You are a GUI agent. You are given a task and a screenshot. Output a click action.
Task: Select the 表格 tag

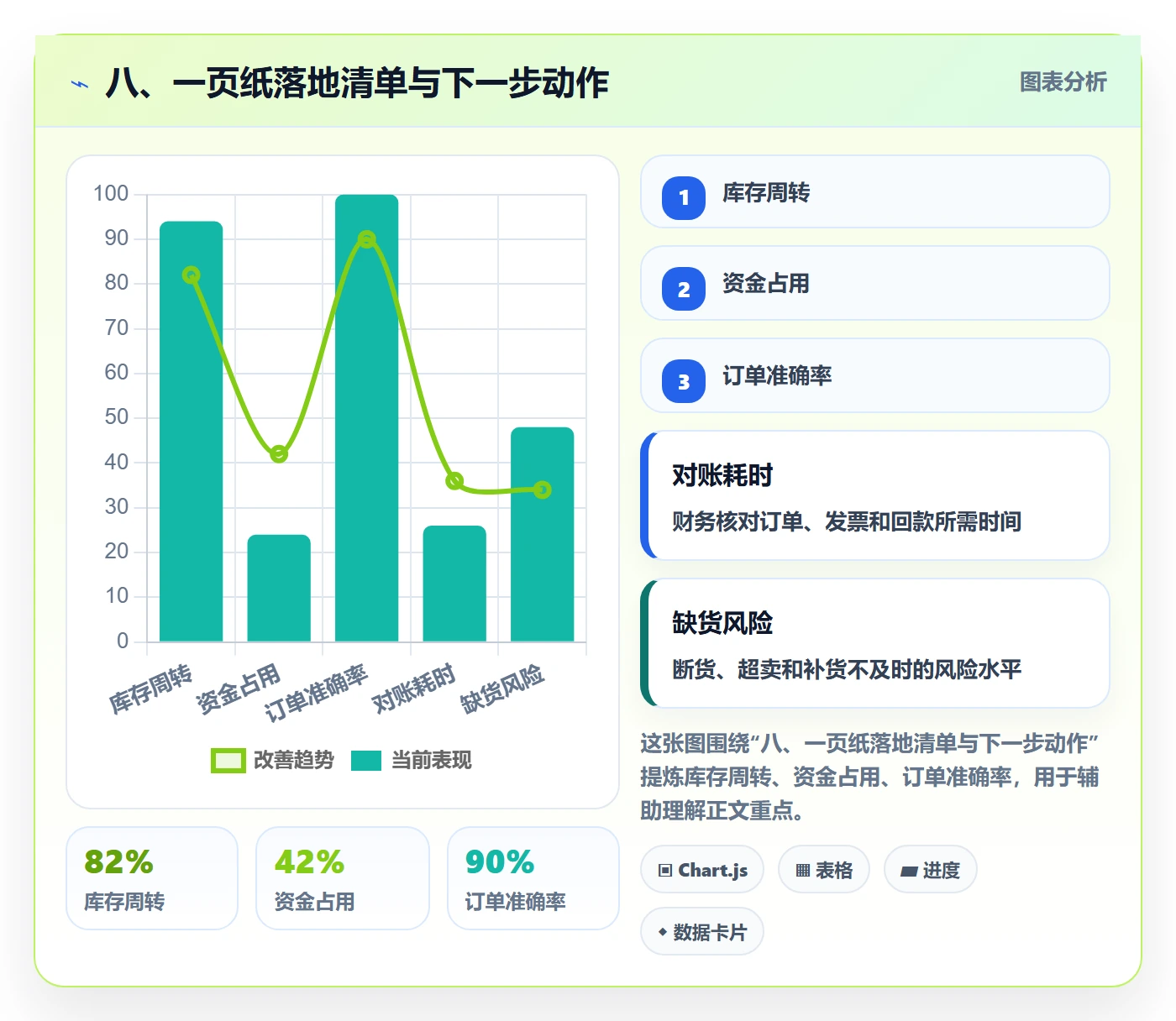[x=824, y=870]
